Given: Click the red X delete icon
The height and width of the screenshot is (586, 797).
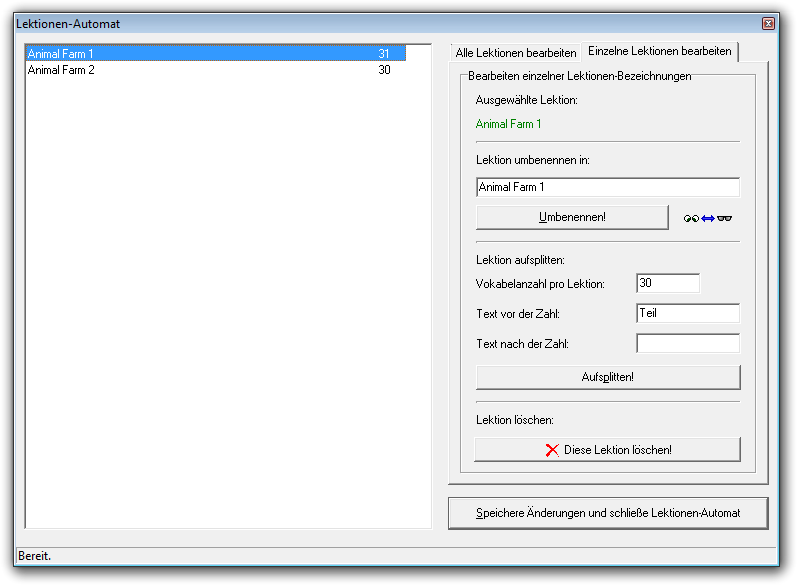Looking at the screenshot, I should pos(552,450).
